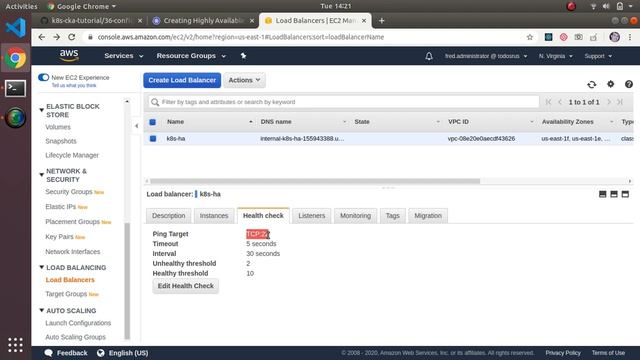This screenshot has height=360, width=640.
Task: Switch to the Migration tab
Action: click(428, 216)
